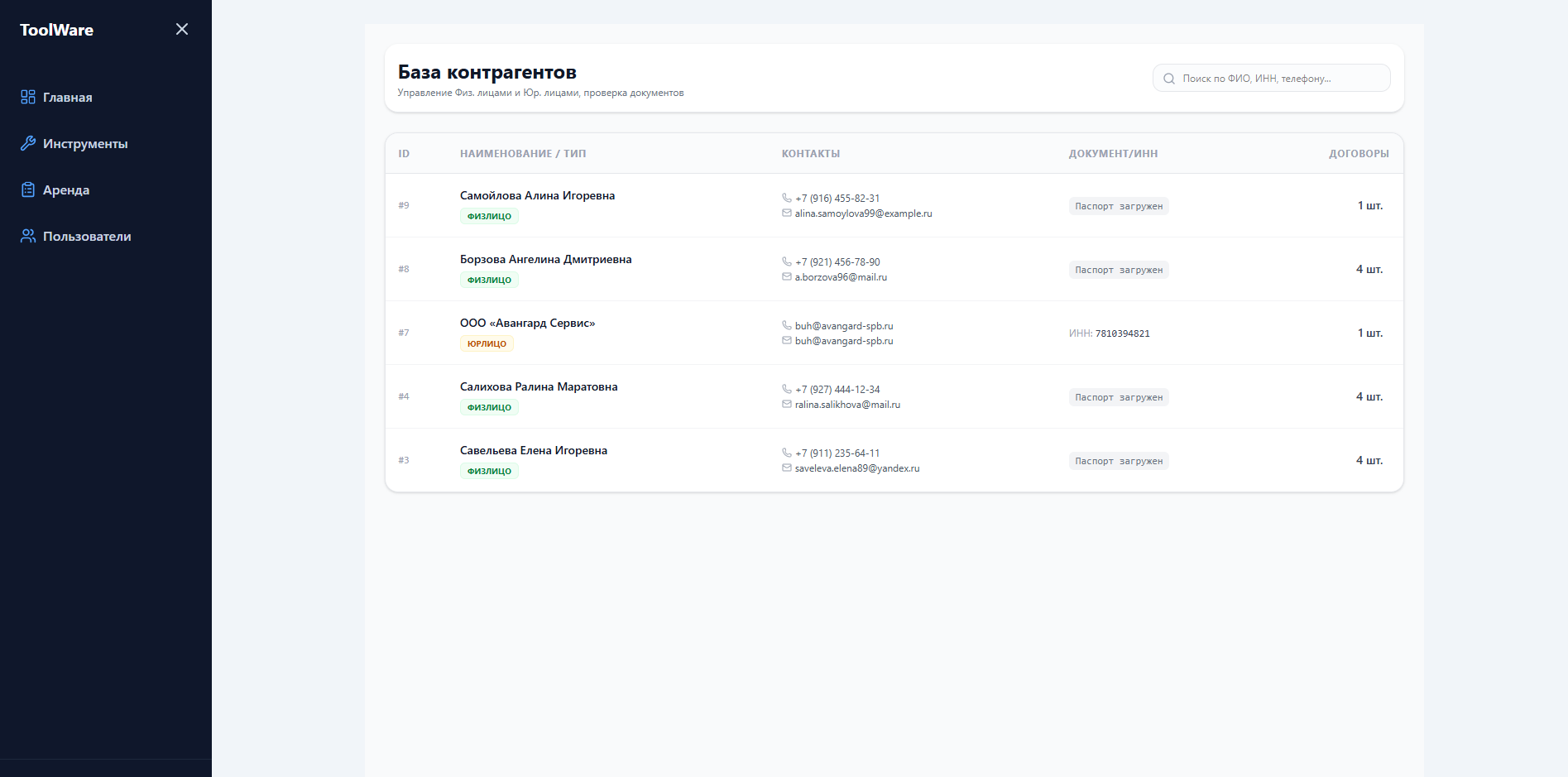Click phone icon beside +7 (927) 444-12-34

click(x=787, y=389)
